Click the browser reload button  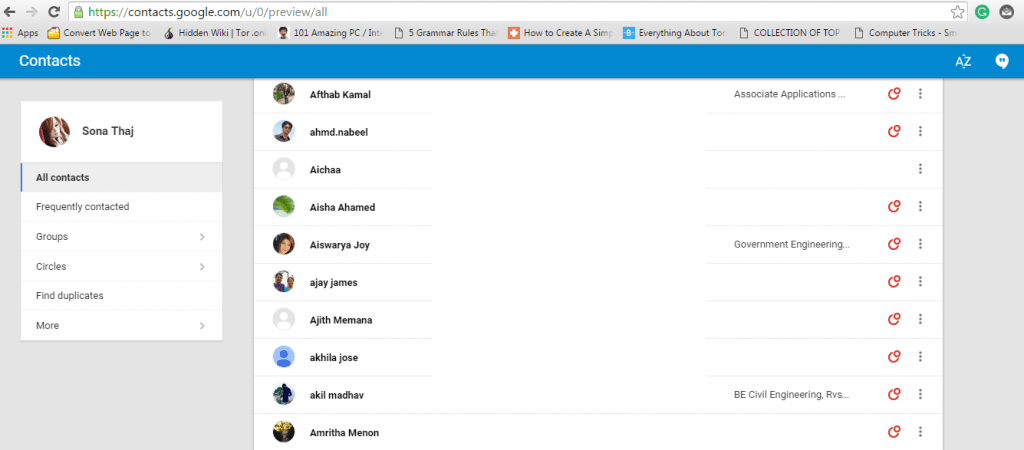click(x=52, y=12)
